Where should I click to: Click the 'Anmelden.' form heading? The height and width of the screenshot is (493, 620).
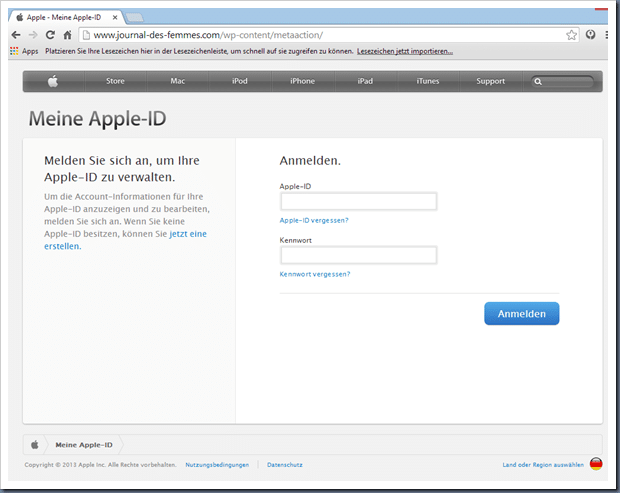point(310,161)
